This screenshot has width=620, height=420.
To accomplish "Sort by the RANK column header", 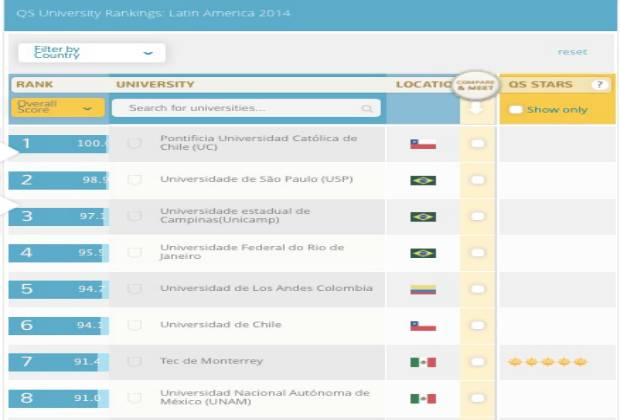I will [35, 85].
